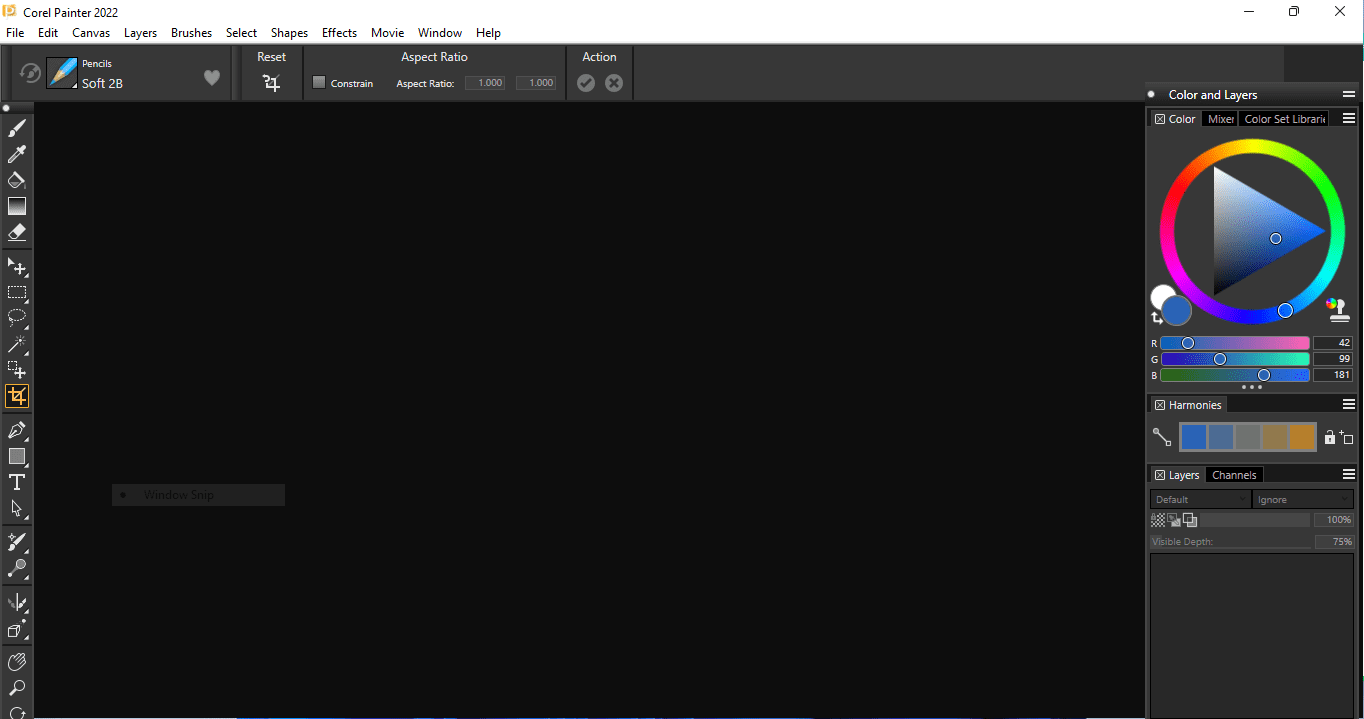Image resolution: width=1364 pixels, height=719 pixels.
Task: Select the Shape Selection arrow tool
Action: tap(17, 508)
